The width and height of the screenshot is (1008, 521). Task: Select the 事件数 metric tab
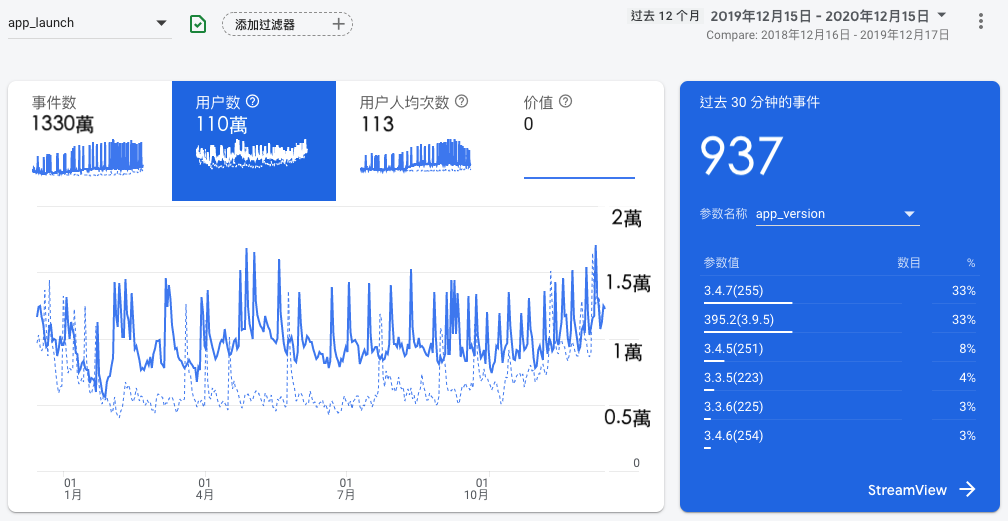click(90, 141)
